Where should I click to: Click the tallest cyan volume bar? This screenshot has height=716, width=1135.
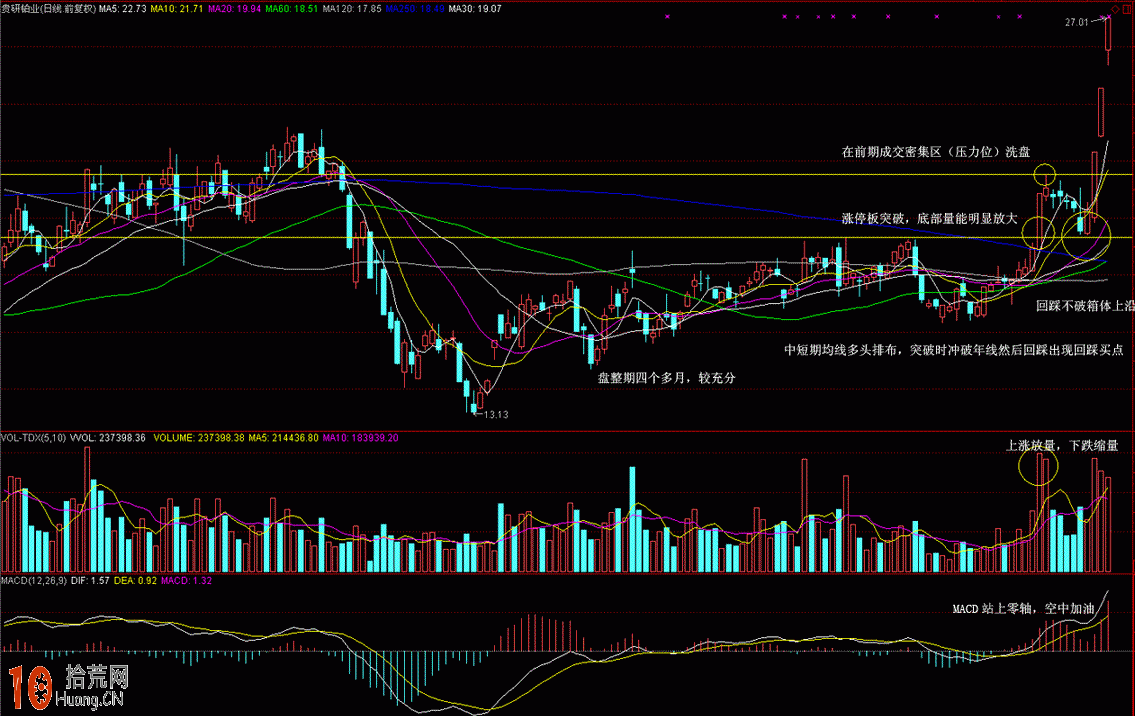(x=632, y=519)
